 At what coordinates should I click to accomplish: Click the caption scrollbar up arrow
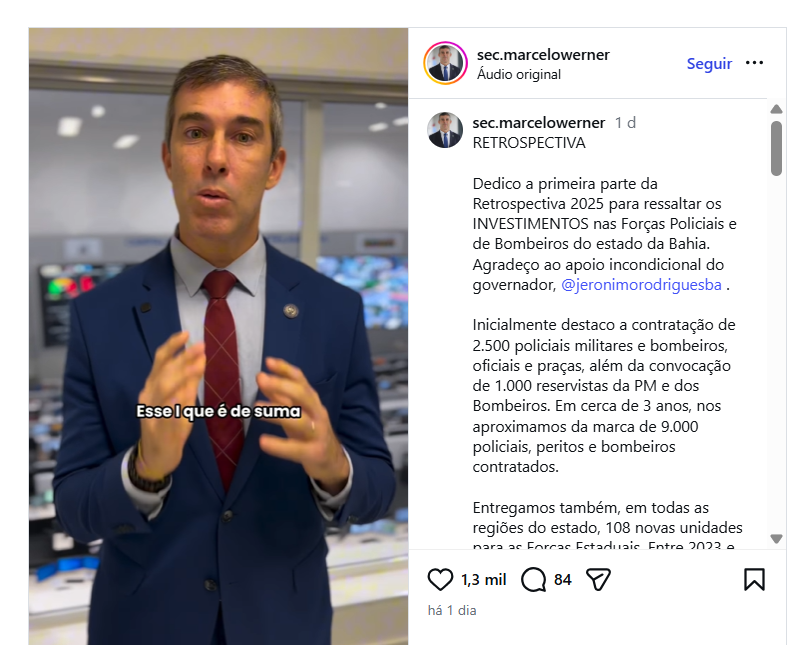(776, 109)
